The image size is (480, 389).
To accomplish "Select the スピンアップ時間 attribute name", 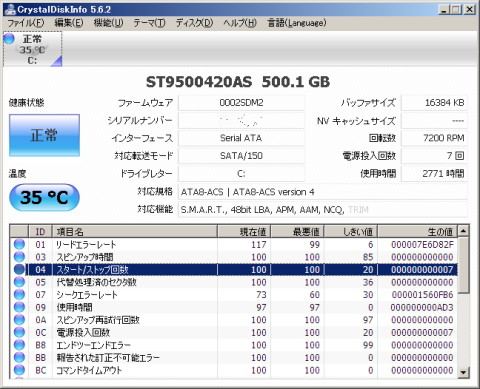I will coord(85,257).
